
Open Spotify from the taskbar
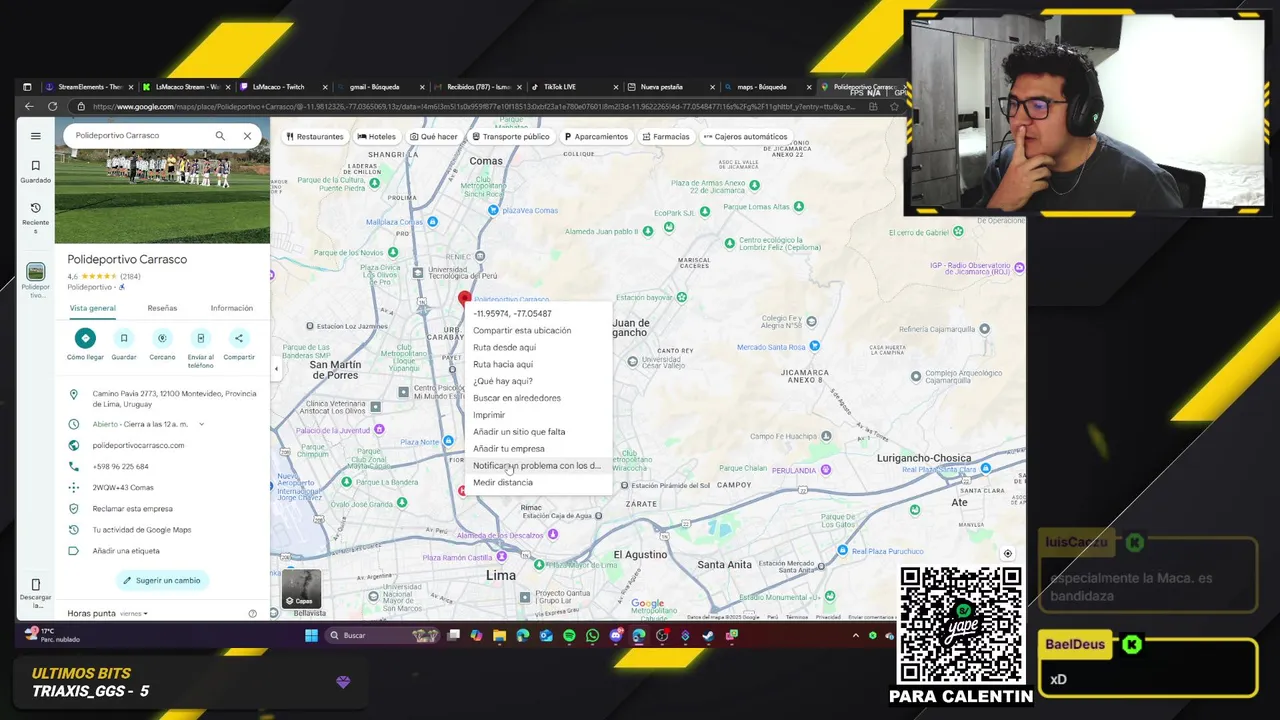(569, 635)
